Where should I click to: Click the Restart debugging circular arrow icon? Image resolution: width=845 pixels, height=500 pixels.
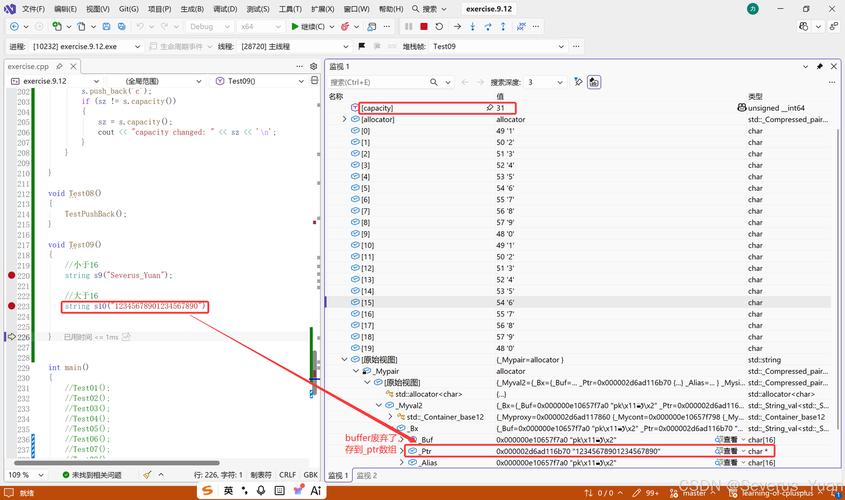tap(439, 26)
